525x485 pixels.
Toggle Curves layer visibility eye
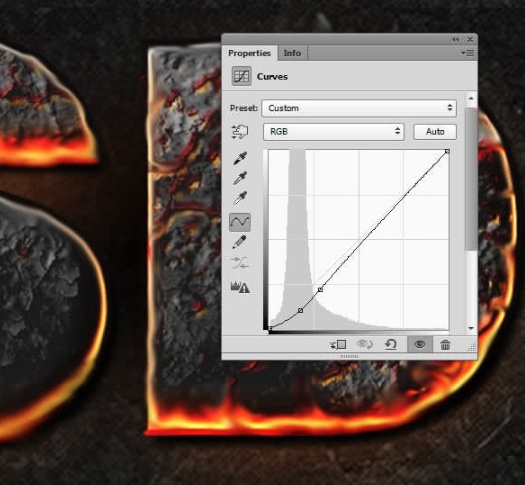(x=420, y=344)
